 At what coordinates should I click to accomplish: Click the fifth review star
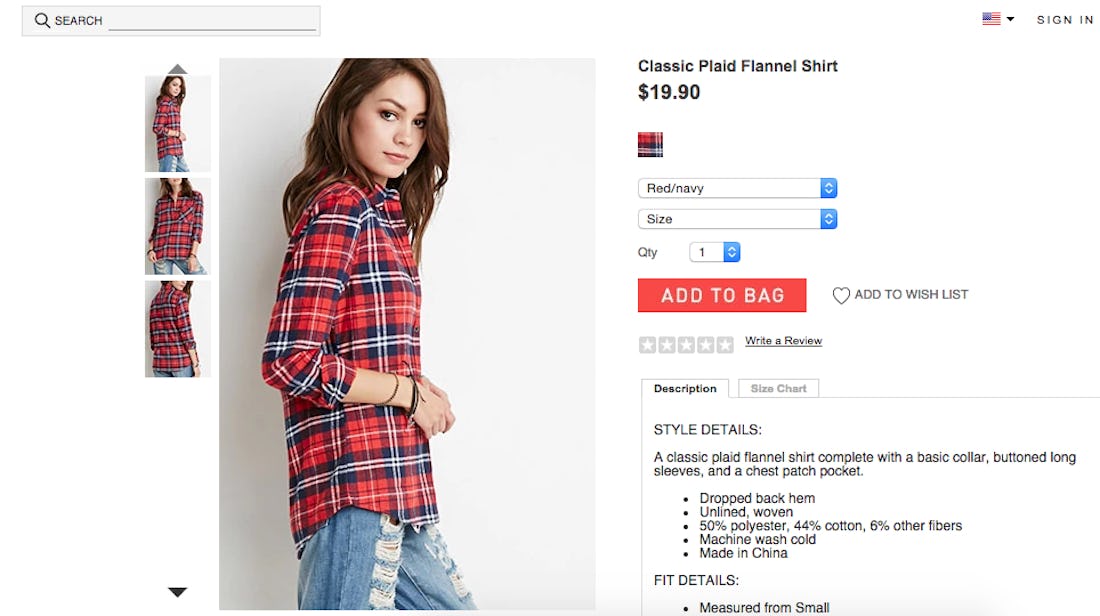725,345
